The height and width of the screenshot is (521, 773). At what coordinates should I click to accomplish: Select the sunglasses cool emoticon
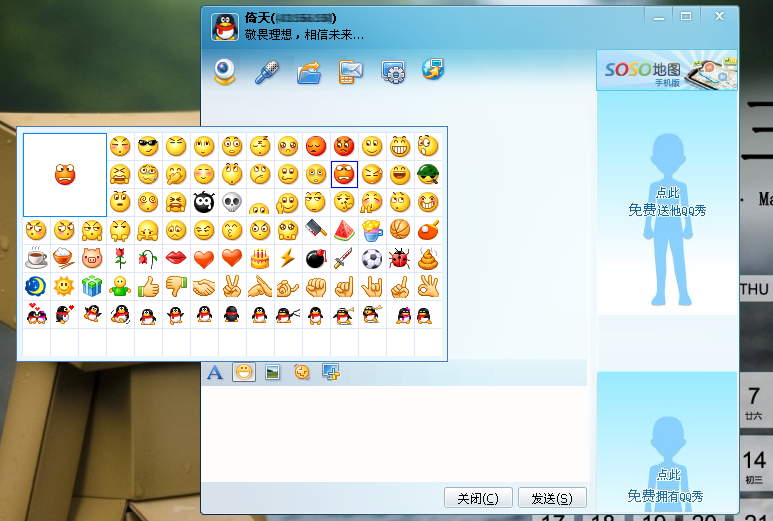click(148, 146)
